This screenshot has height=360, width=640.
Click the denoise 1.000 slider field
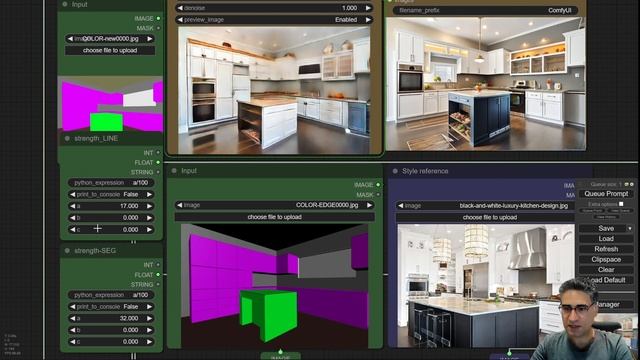click(x=274, y=8)
